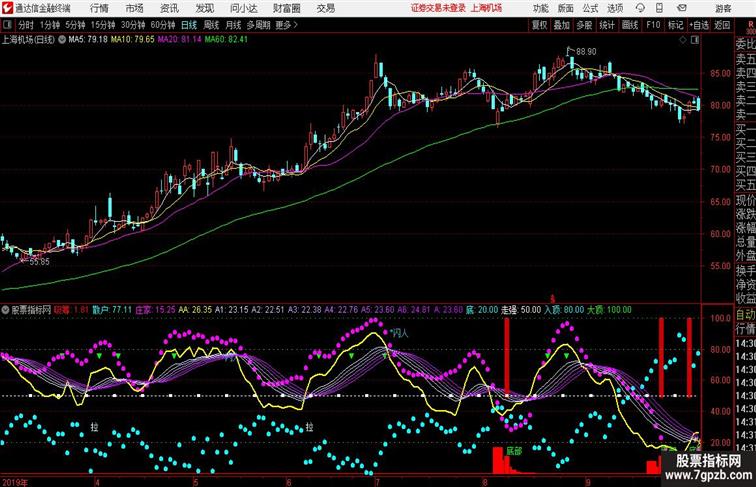Click the 叠加 overlay button
Screen dimensions: 756x487
(562, 25)
